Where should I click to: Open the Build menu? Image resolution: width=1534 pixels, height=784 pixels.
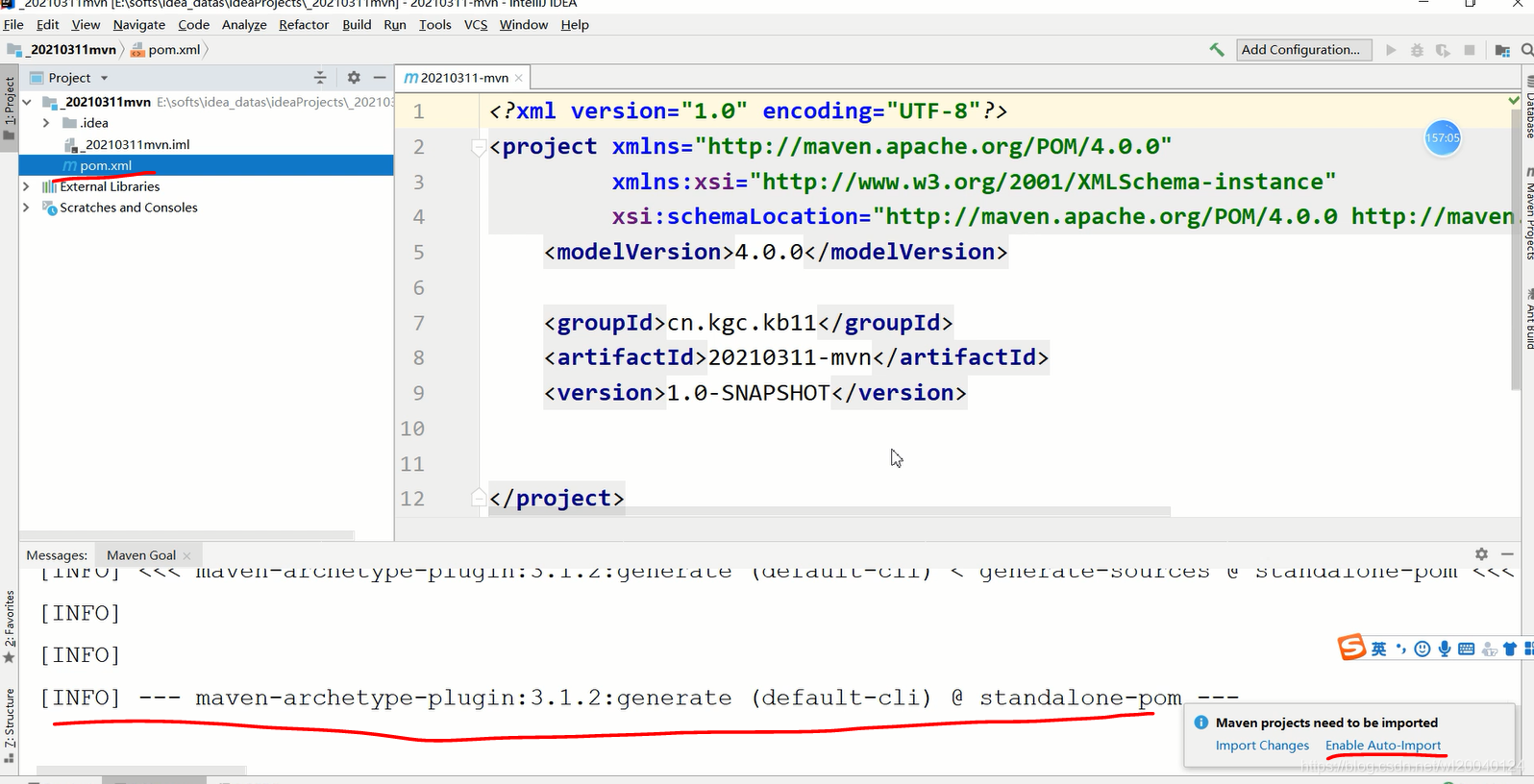[x=357, y=25]
